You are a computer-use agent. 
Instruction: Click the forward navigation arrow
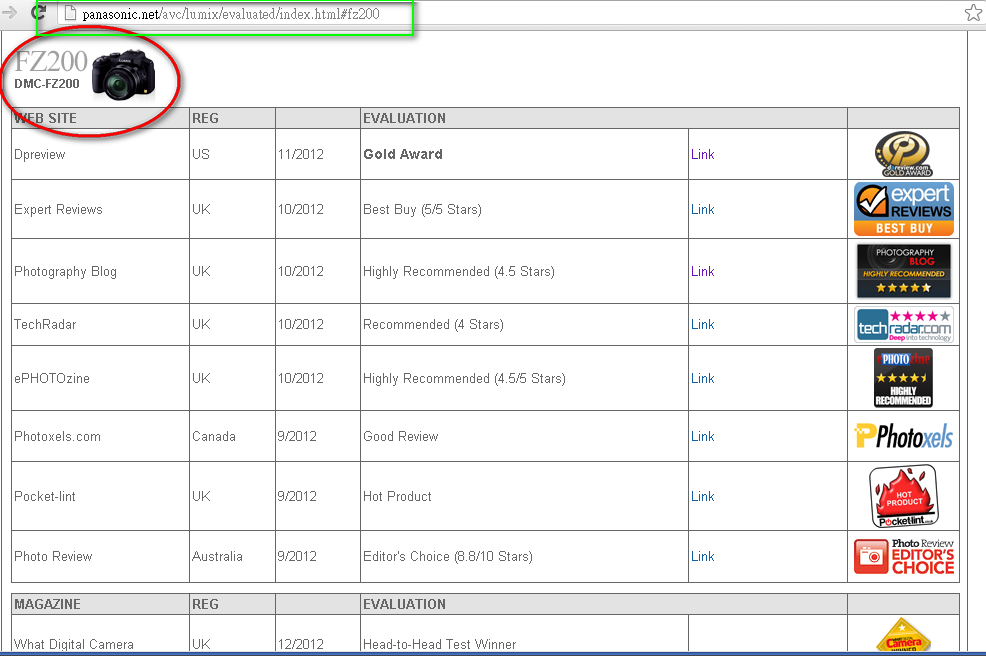tap(9, 12)
